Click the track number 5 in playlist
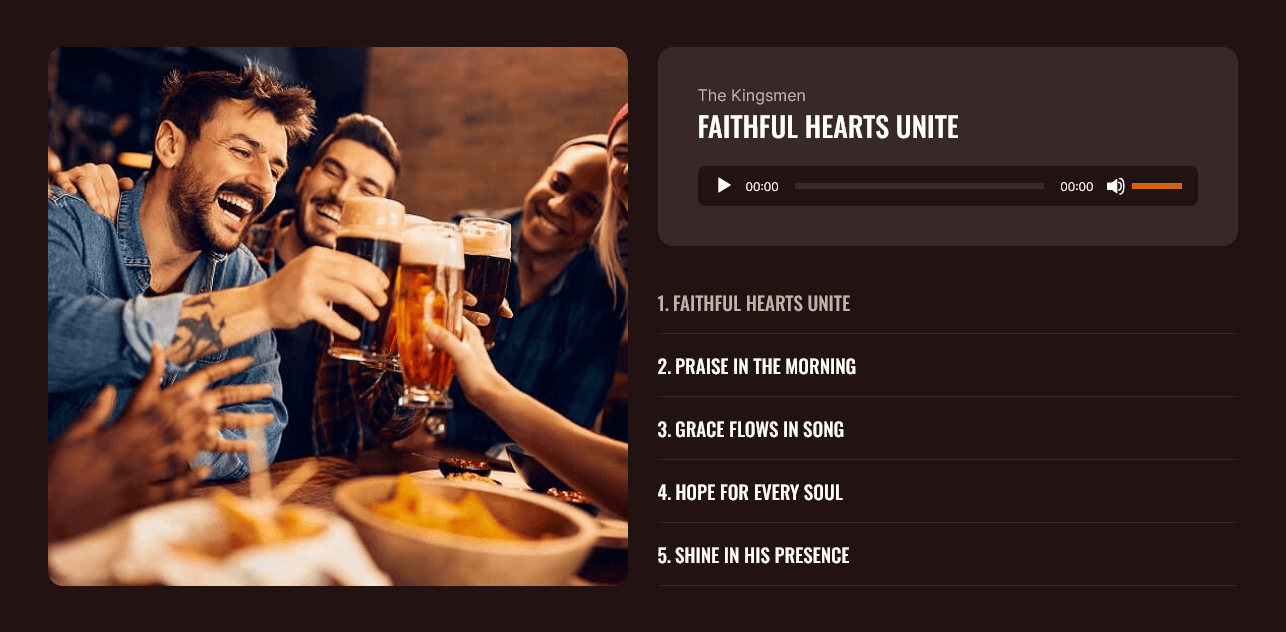Image resolution: width=1286 pixels, height=632 pixels. pyautogui.click(x=664, y=555)
